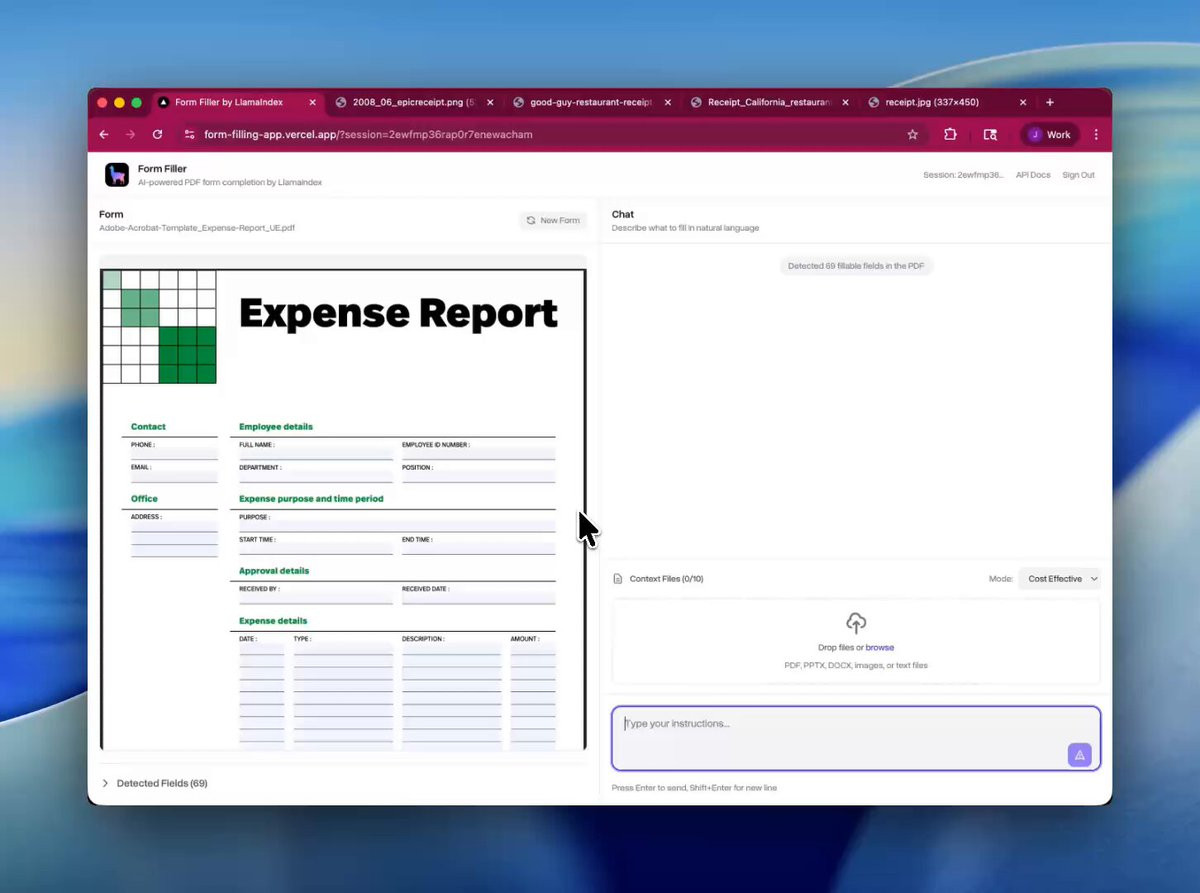The image size is (1200, 893).
Task: Open the API Docs link
Action: click(x=1033, y=175)
